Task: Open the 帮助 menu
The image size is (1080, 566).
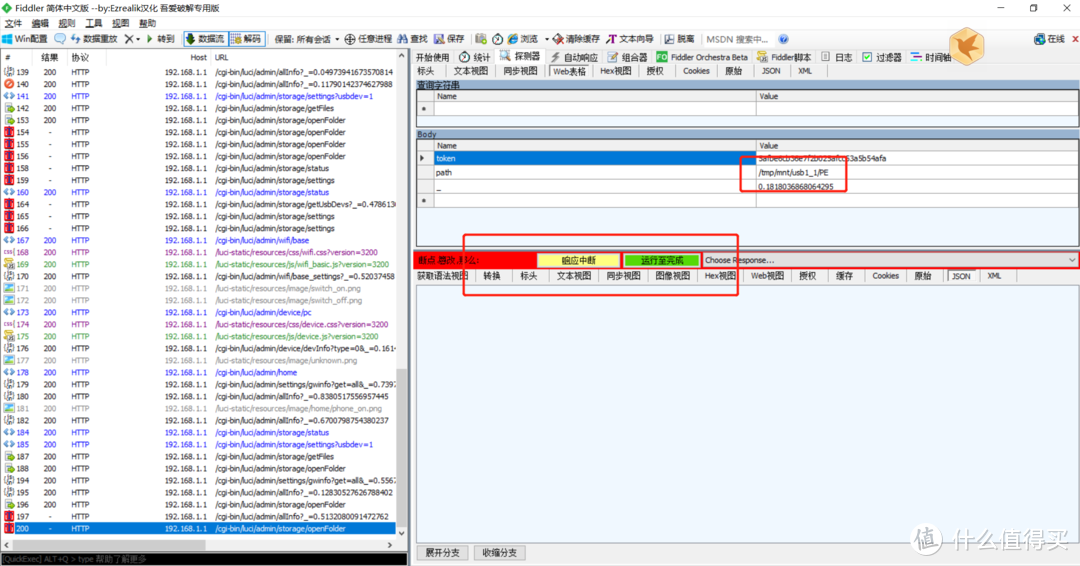Action: (x=147, y=23)
